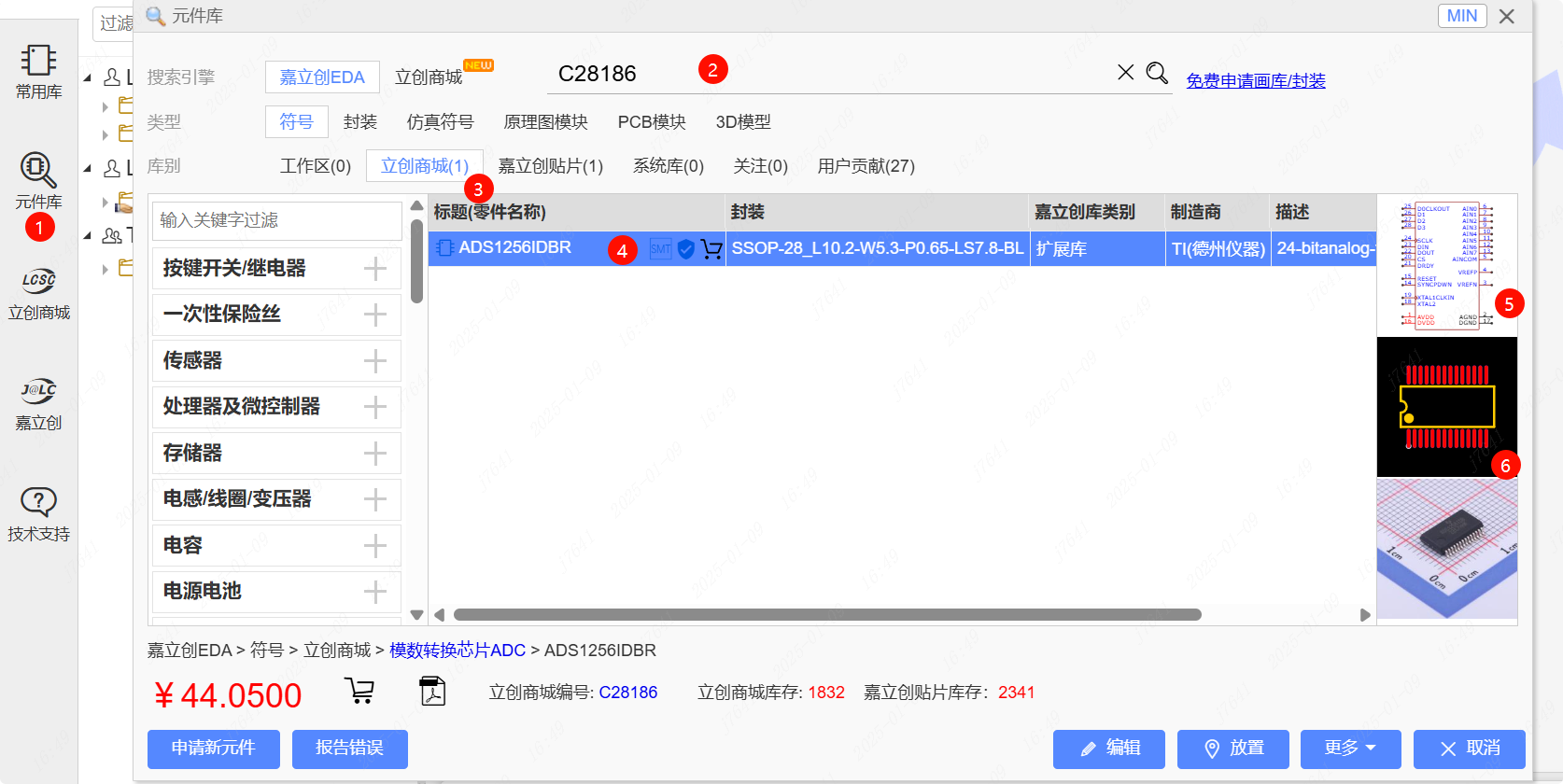1563x784 pixels.
Task: Click the C28186 part number link
Action: pyautogui.click(x=628, y=693)
